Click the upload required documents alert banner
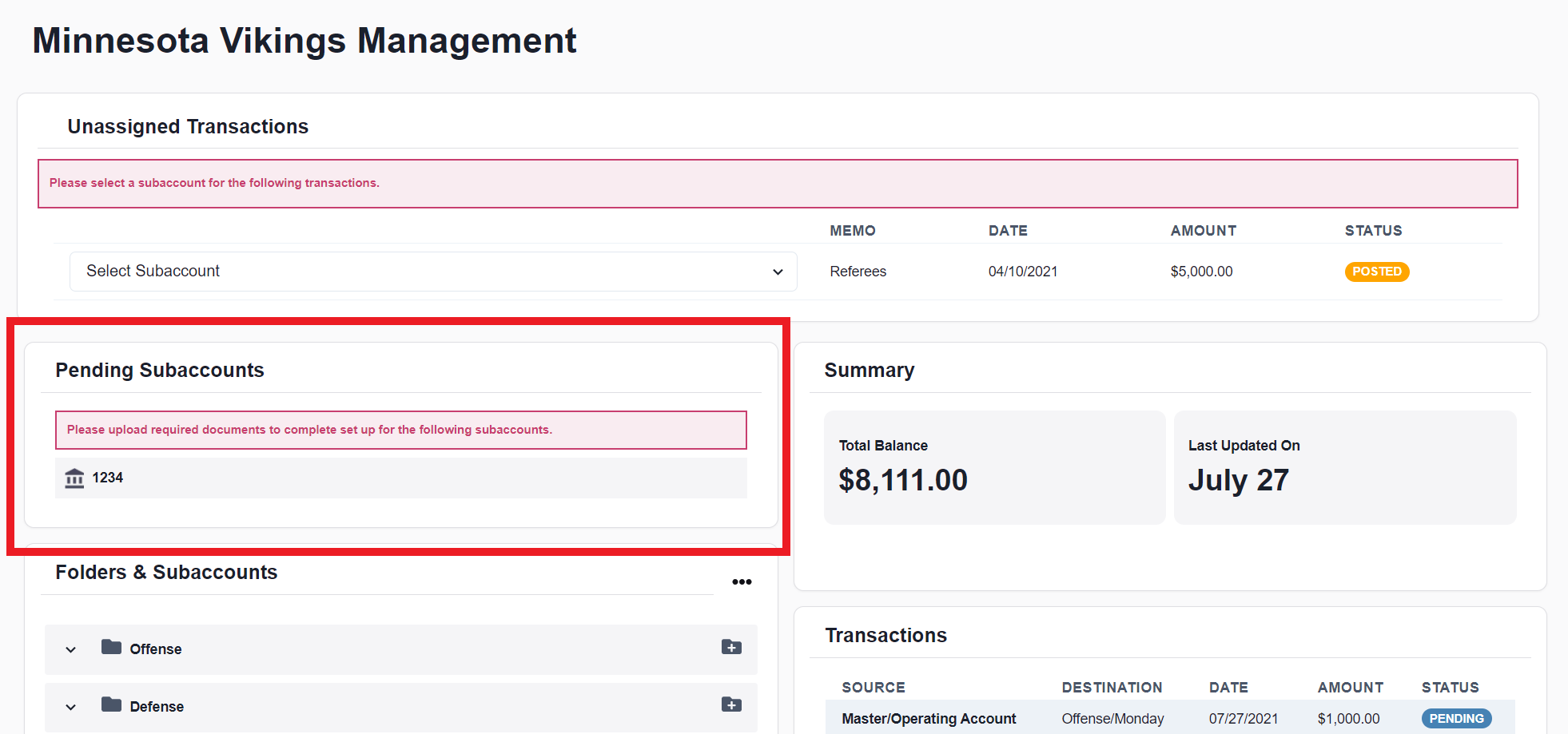The height and width of the screenshot is (734, 1568). point(400,430)
